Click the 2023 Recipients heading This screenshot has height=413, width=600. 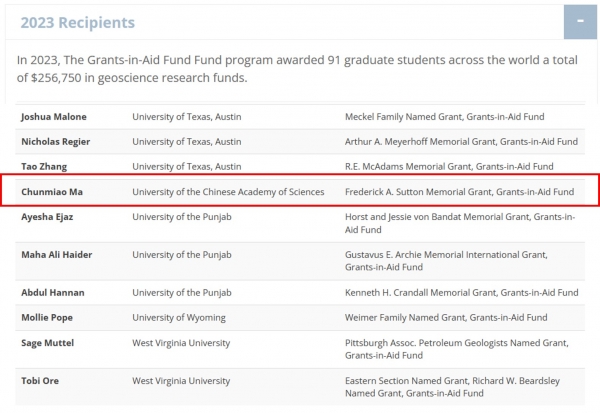[x=78, y=23]
